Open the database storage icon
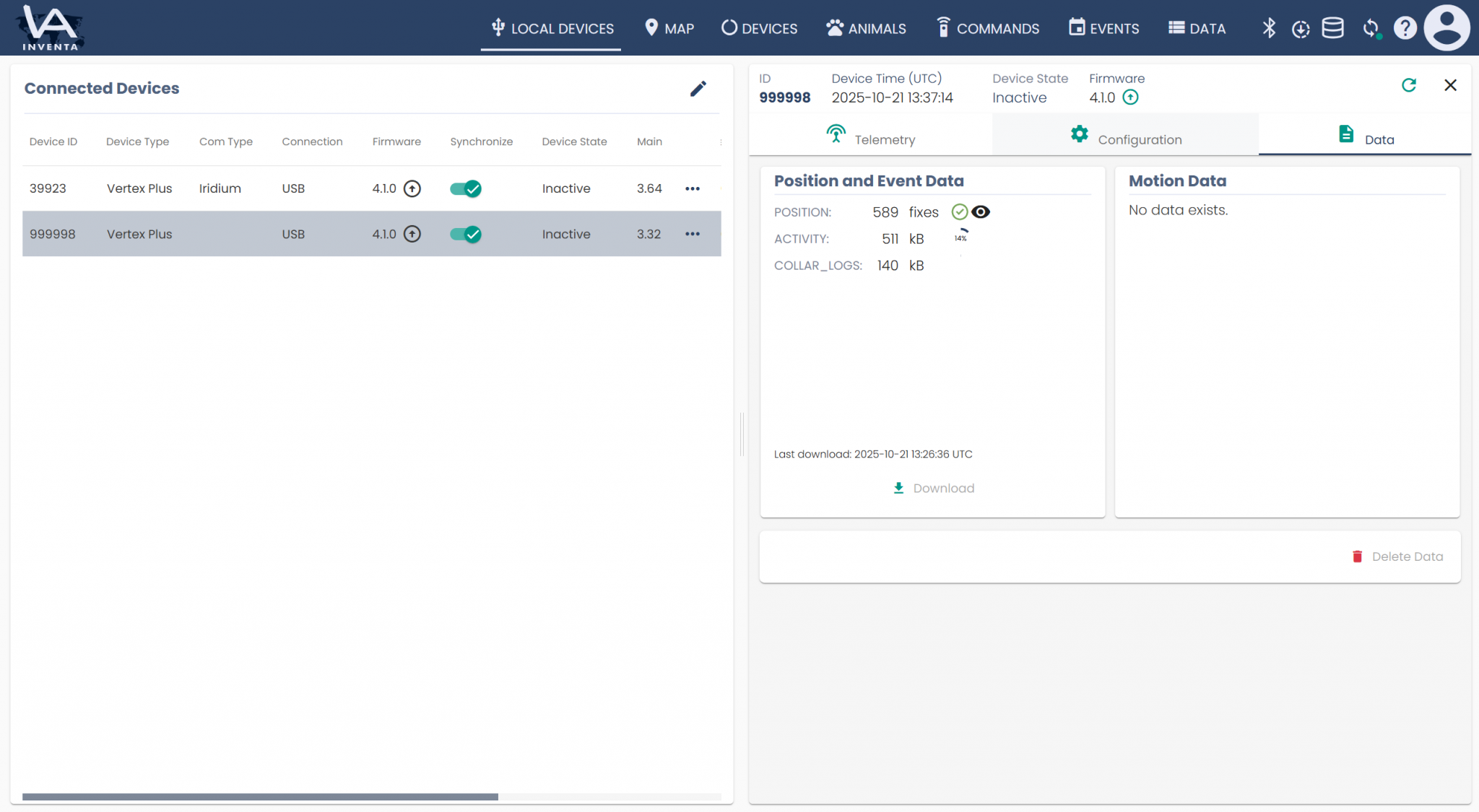 coord(1332,28)
